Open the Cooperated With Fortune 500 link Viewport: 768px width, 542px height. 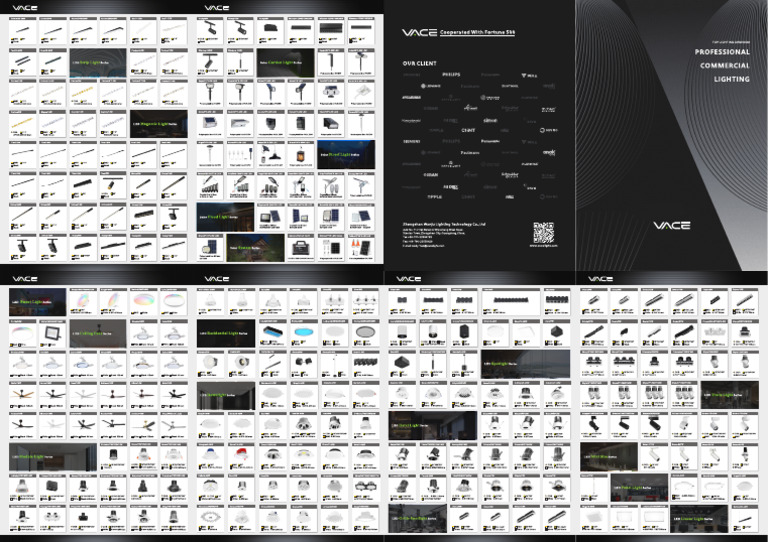[x=477, y=32]
